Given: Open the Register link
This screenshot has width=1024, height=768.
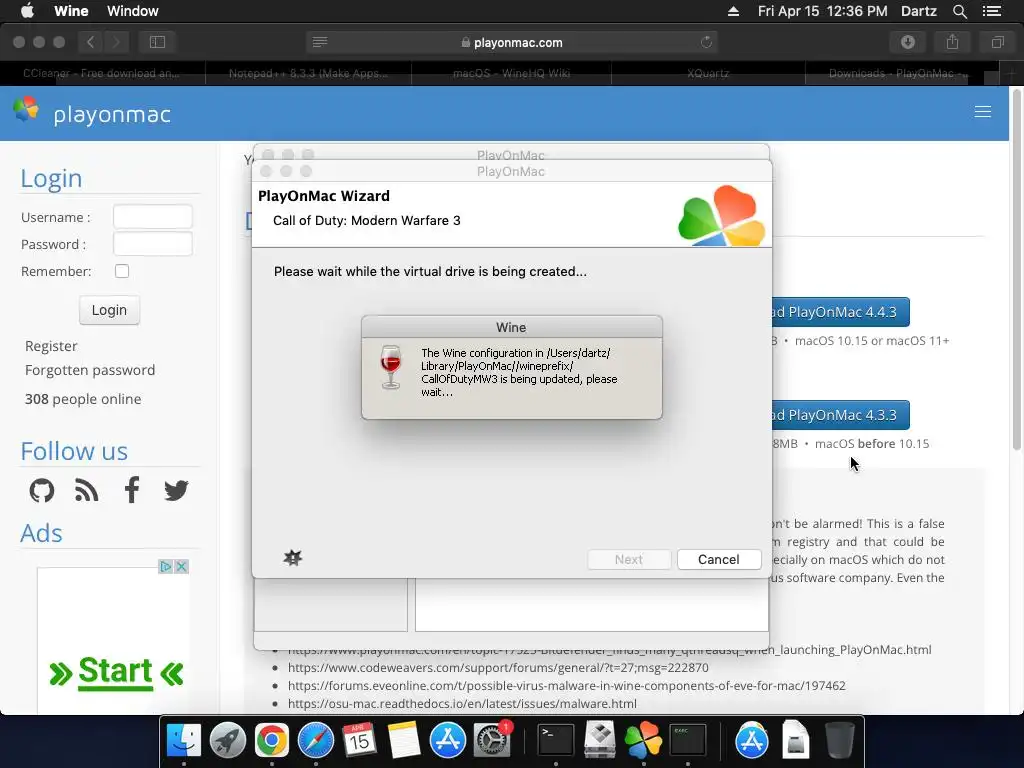Looking at the screenshot, I should pos(51,346).
